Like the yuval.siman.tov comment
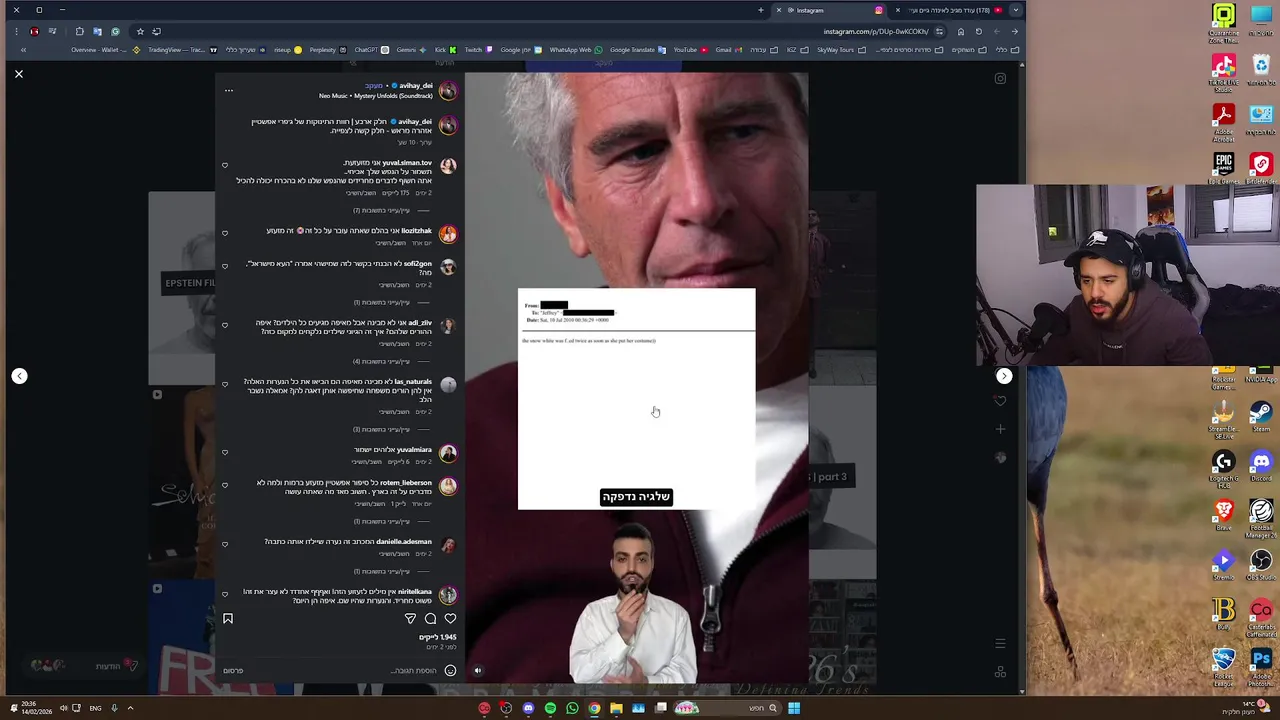 point(225,165)
